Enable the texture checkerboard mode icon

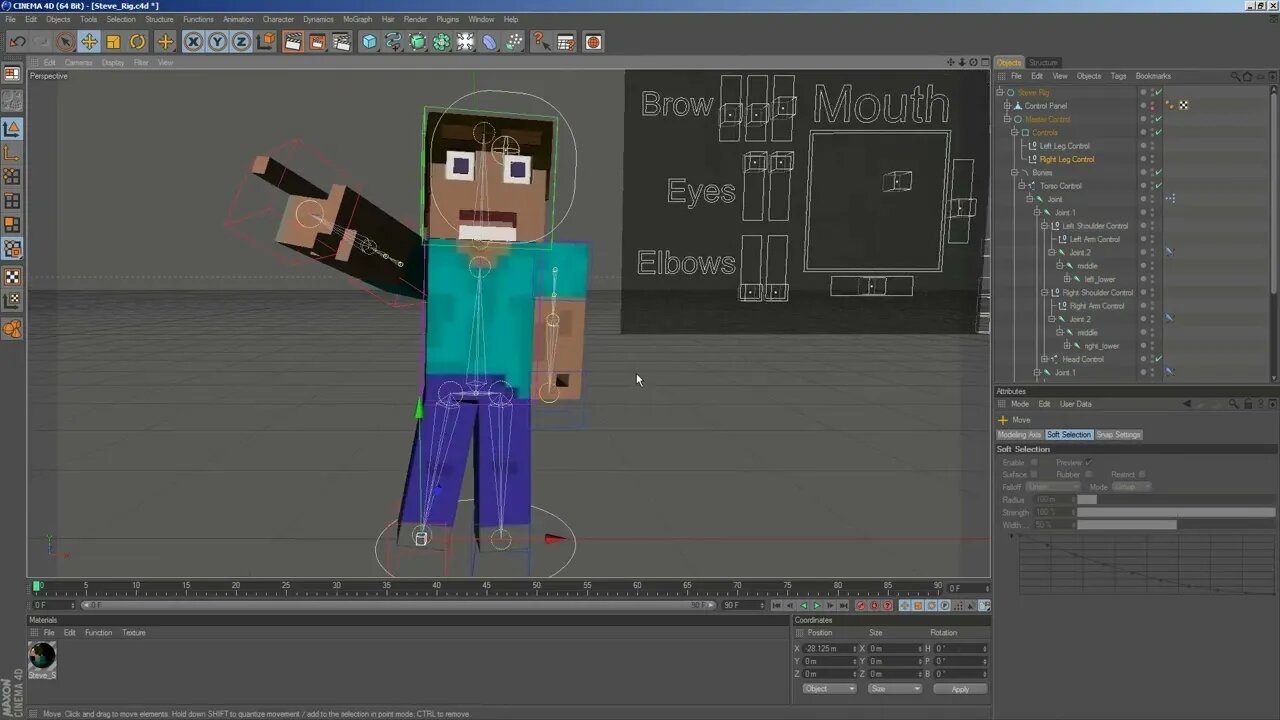[x=12, y=277]
